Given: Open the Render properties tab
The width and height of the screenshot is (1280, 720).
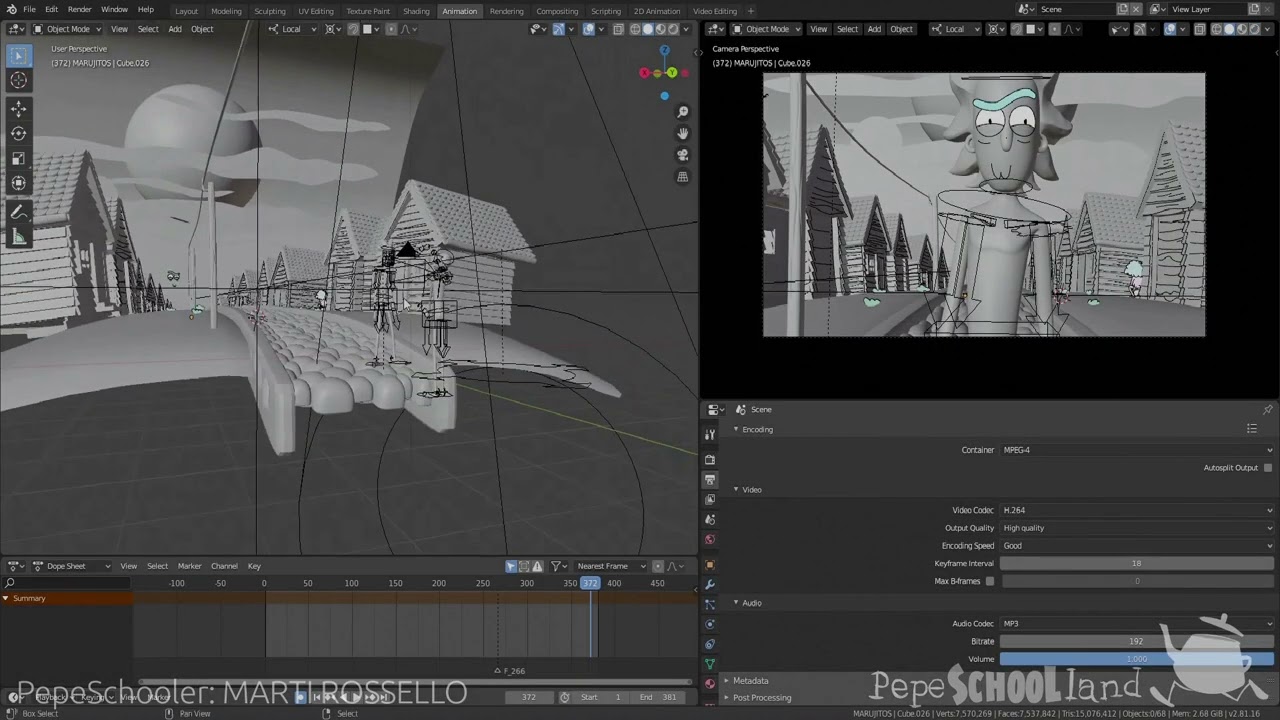Looking at the screenshot, I should point(710,459).
